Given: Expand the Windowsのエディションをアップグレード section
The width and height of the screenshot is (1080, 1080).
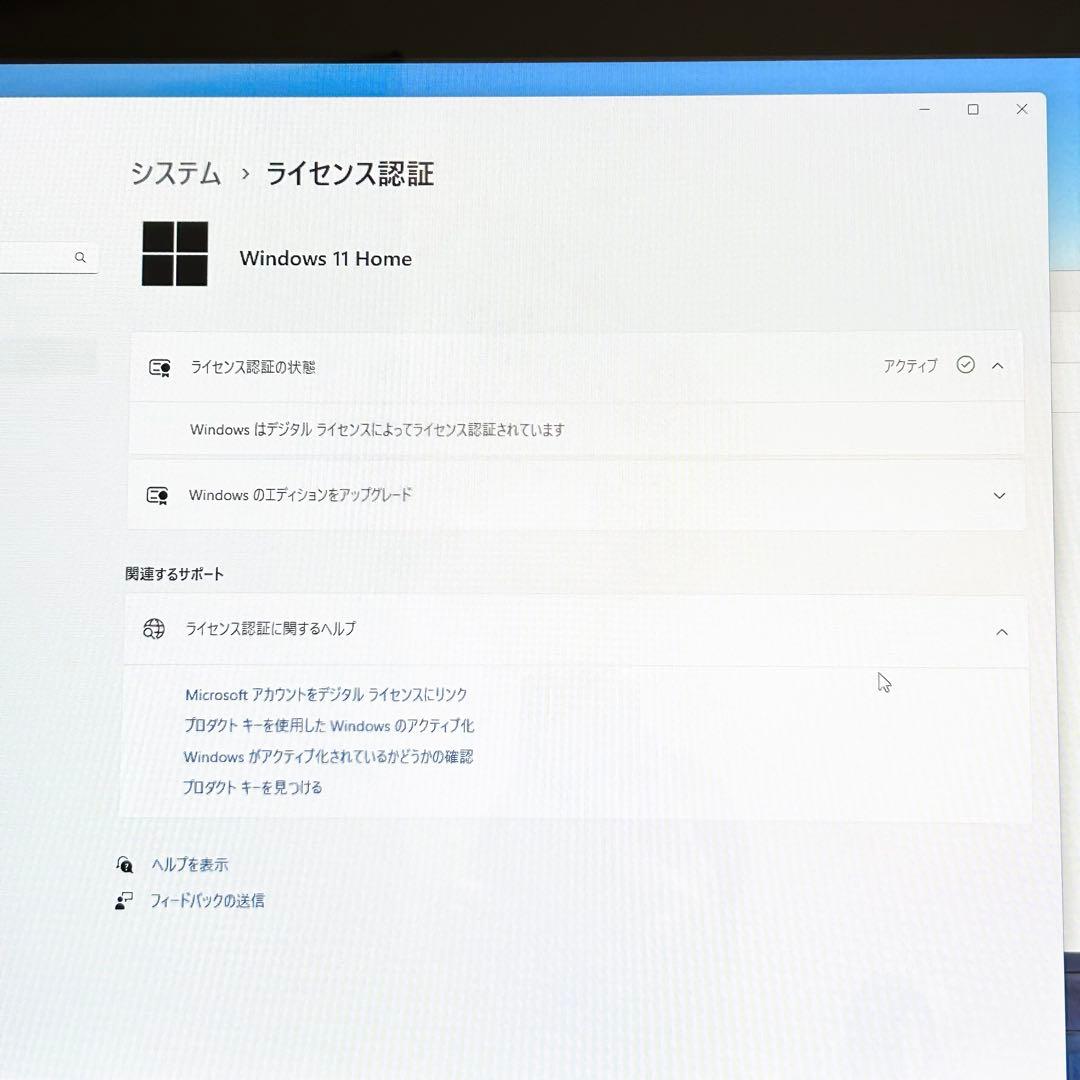Looking at the screenshot, I should (998, 494).
